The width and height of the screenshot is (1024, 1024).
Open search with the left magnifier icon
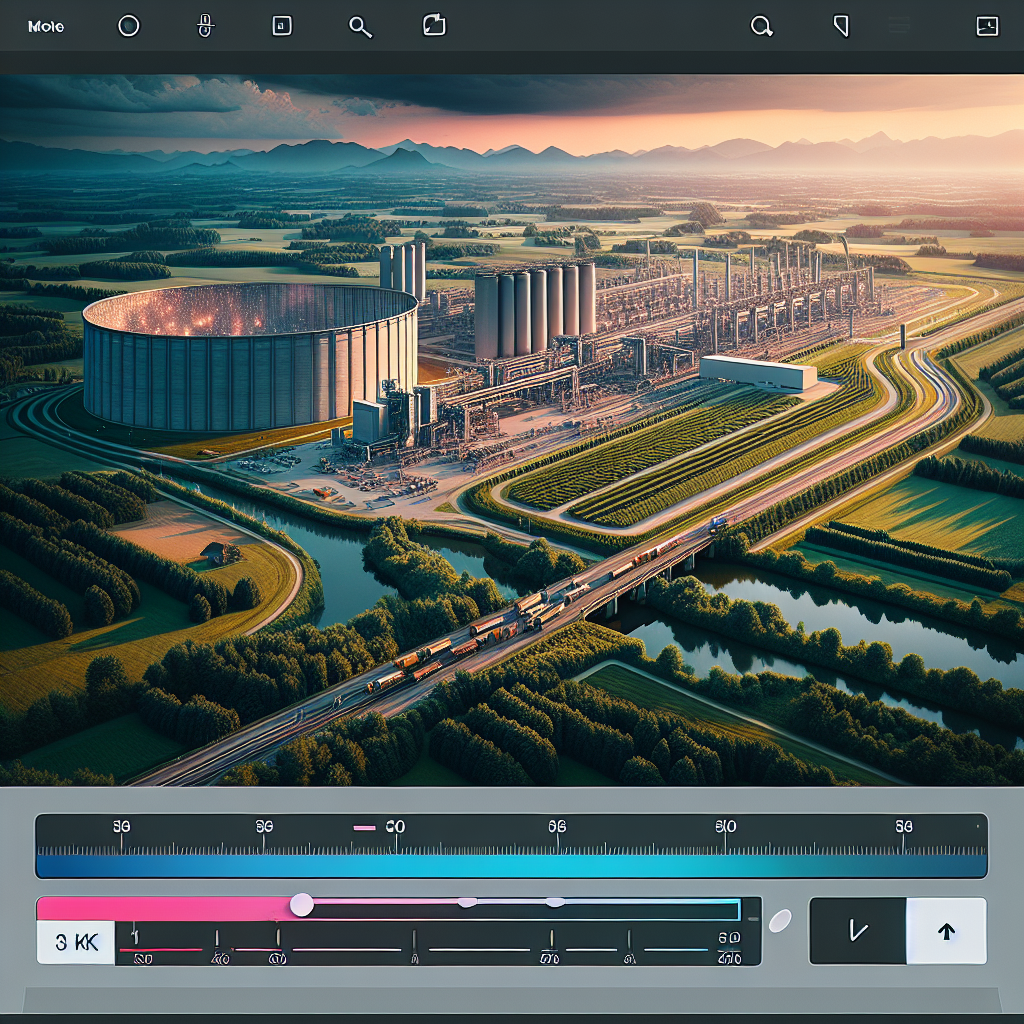point(360,27)
